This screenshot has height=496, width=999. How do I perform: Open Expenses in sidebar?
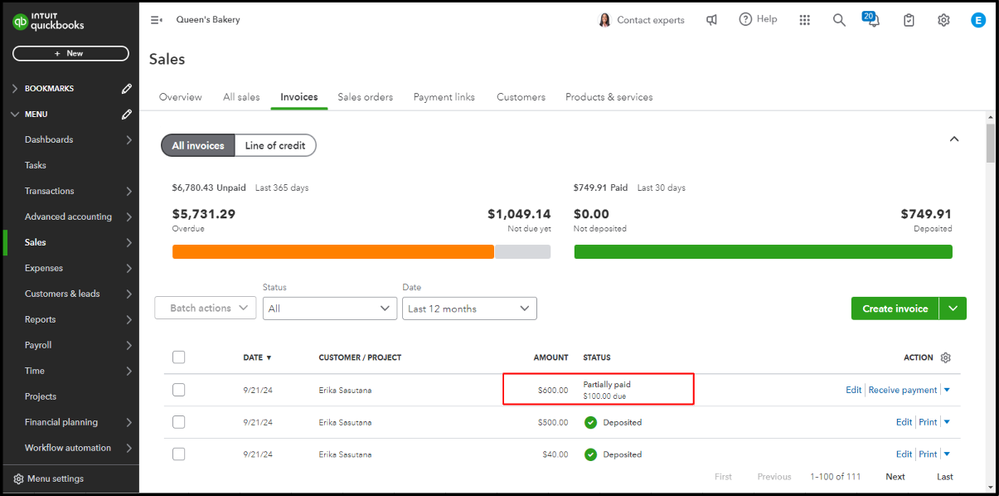click(x=44, y=268)
